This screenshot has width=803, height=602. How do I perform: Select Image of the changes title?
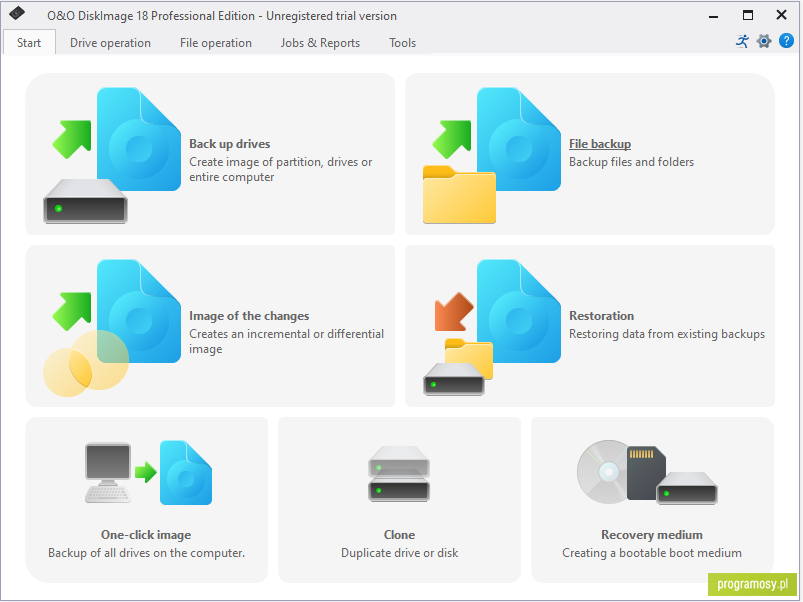[249, 316]
